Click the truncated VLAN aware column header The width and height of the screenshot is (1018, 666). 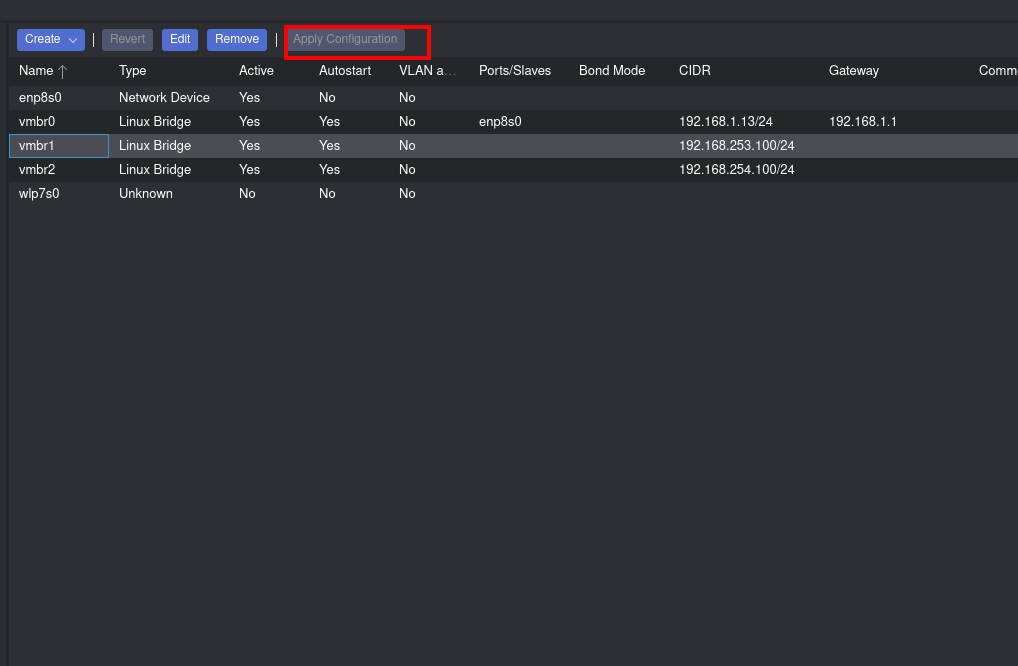click(x=427, y=71)
